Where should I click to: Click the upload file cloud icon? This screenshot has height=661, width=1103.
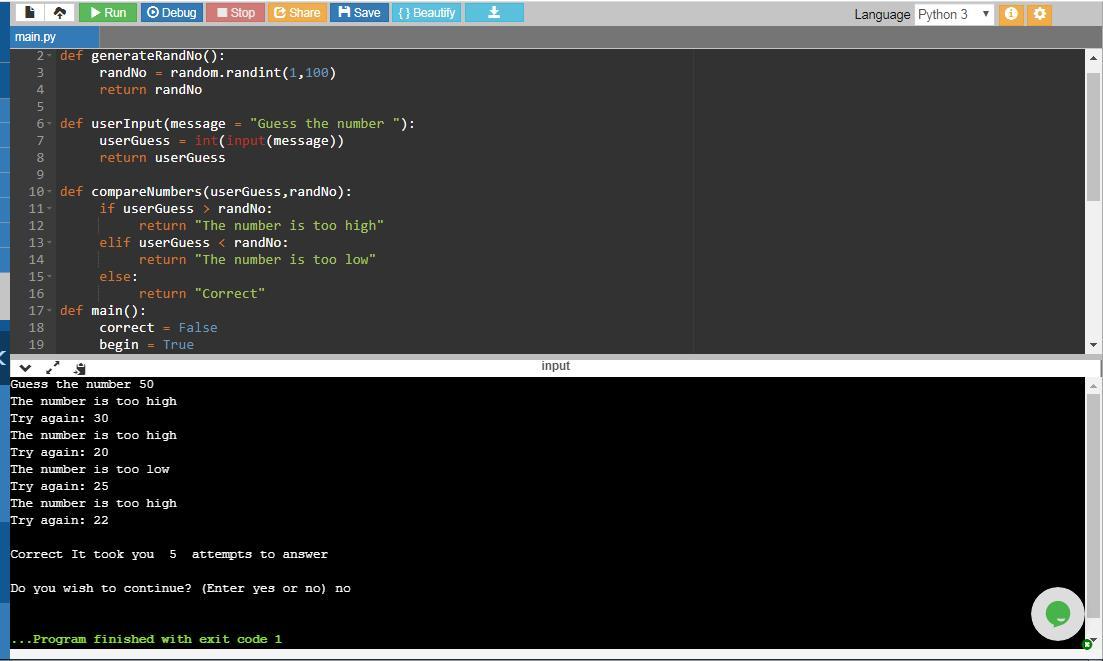(x=59, y=13)
